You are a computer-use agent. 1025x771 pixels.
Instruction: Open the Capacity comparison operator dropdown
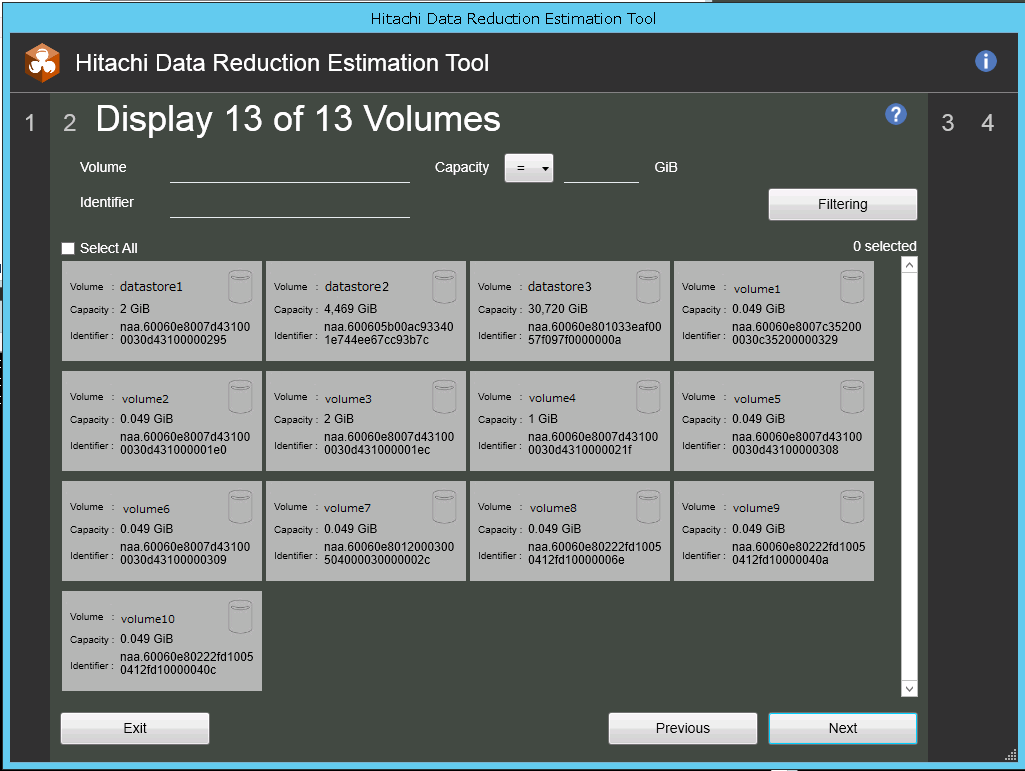click(x=529, y=168)
